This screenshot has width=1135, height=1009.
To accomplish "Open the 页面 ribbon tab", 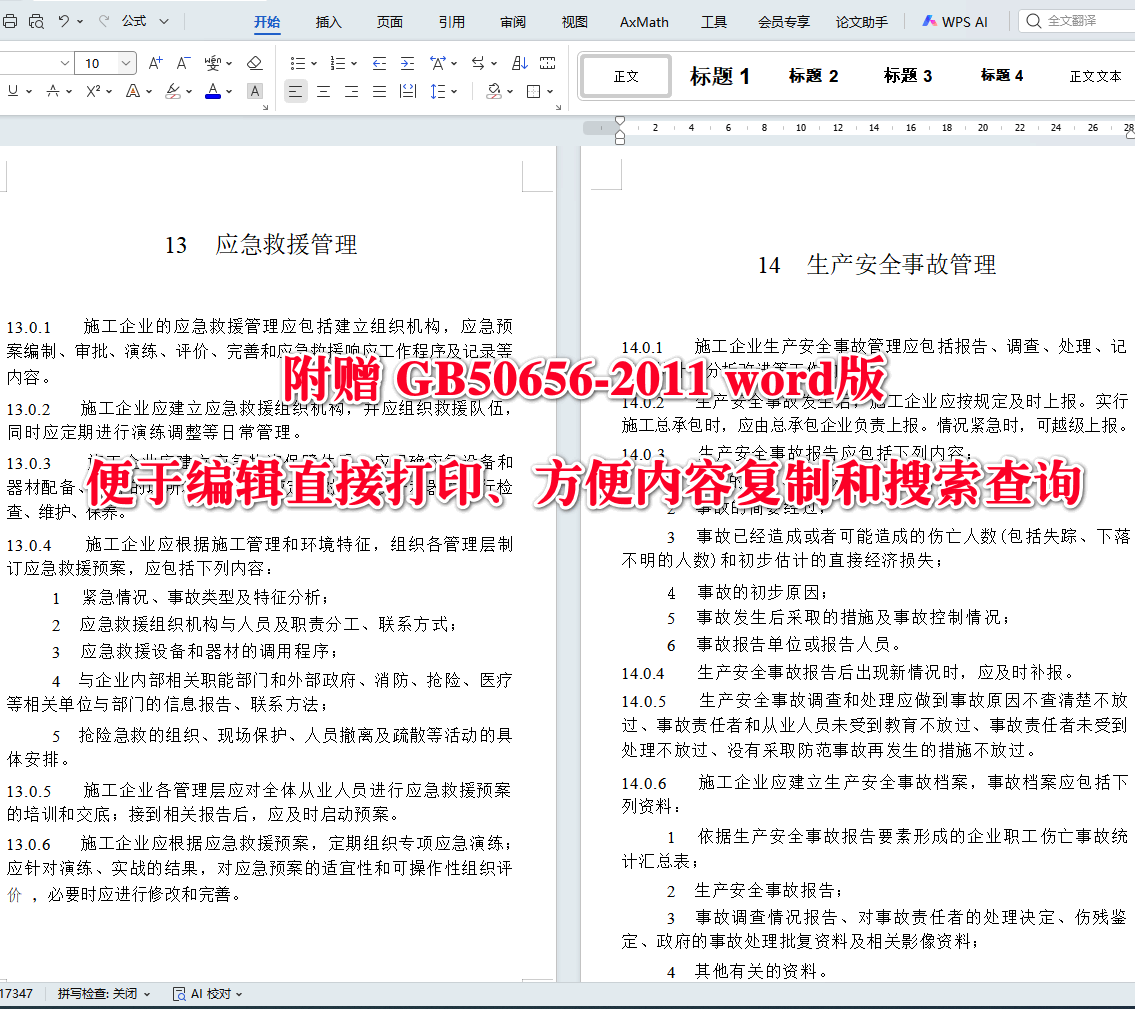I will [389, 22].
